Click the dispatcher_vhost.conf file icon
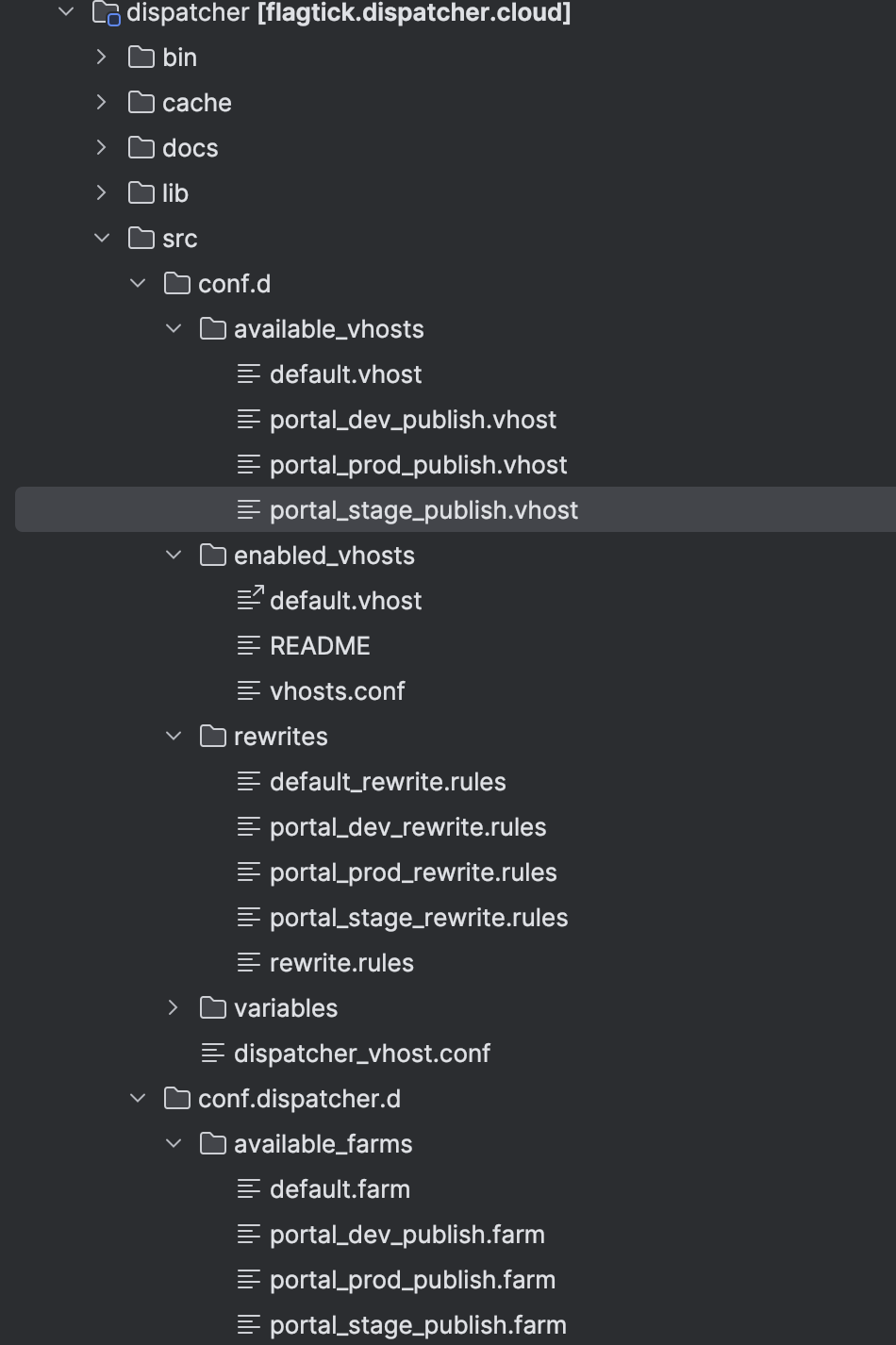The height and width of the screenshot is (1345, 896). coord(213,1054)
